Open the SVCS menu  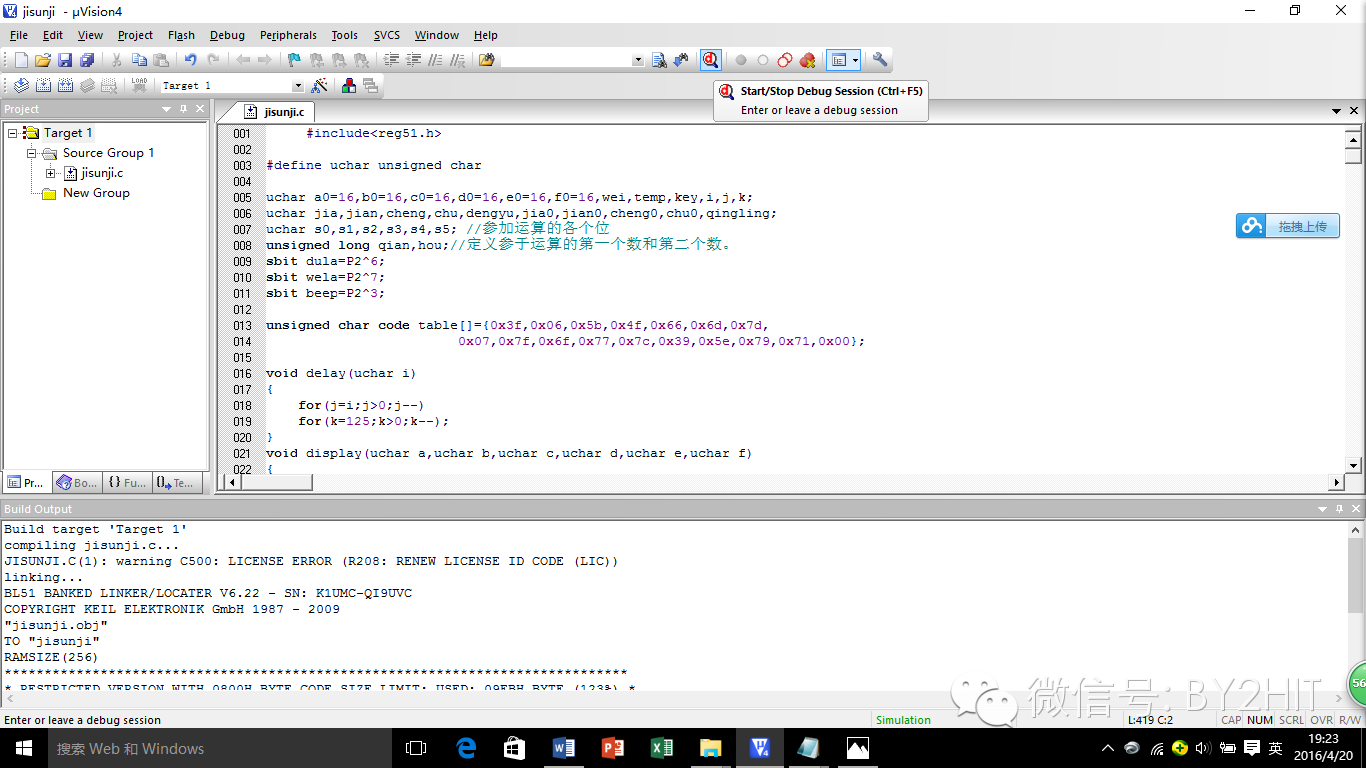tap(387, 35)
